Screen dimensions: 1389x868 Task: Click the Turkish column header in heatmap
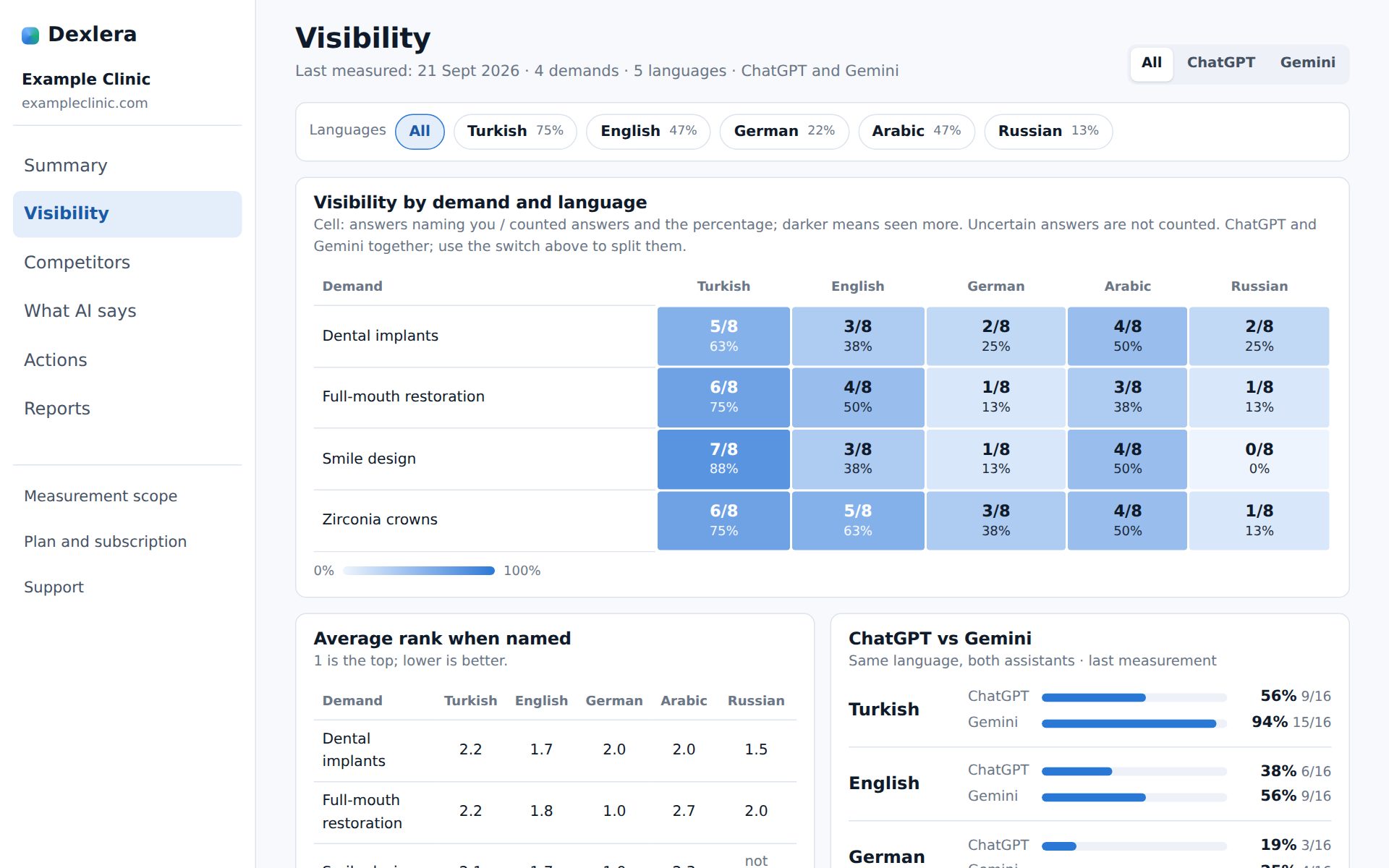pyautogui.click(x=723, y=286)
